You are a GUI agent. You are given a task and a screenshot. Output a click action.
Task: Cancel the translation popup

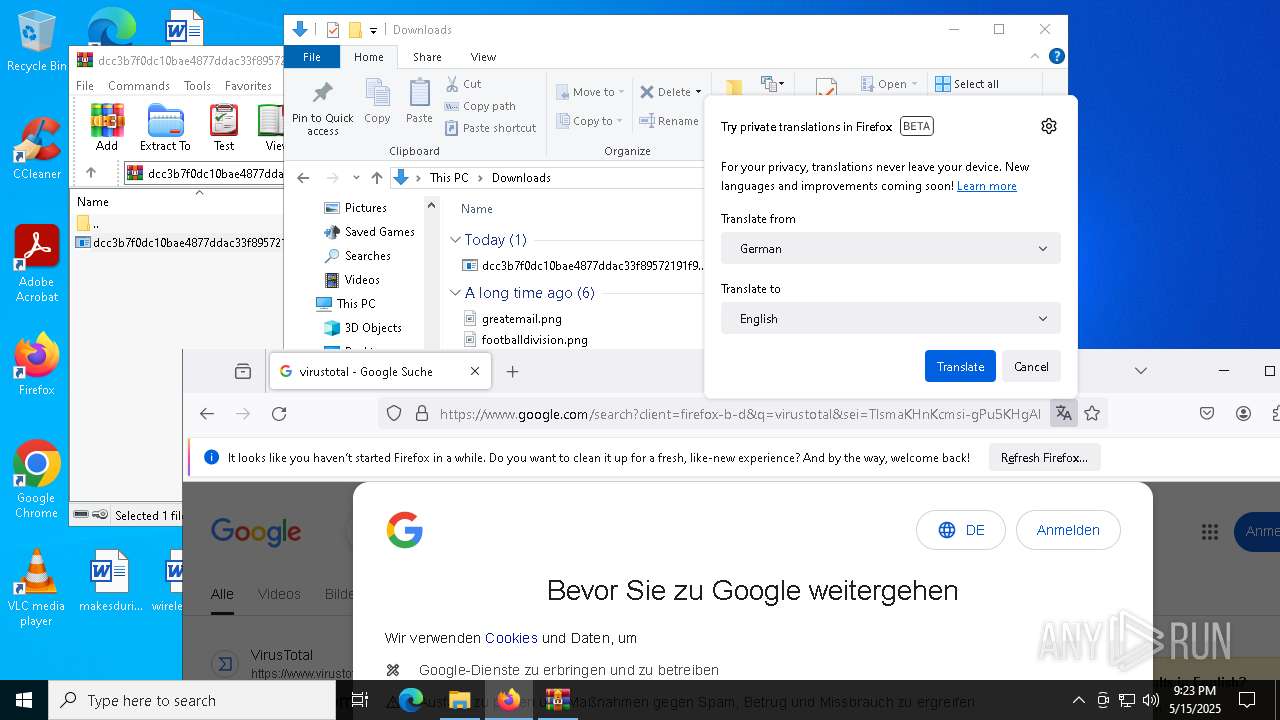[x=1031, y=366]
